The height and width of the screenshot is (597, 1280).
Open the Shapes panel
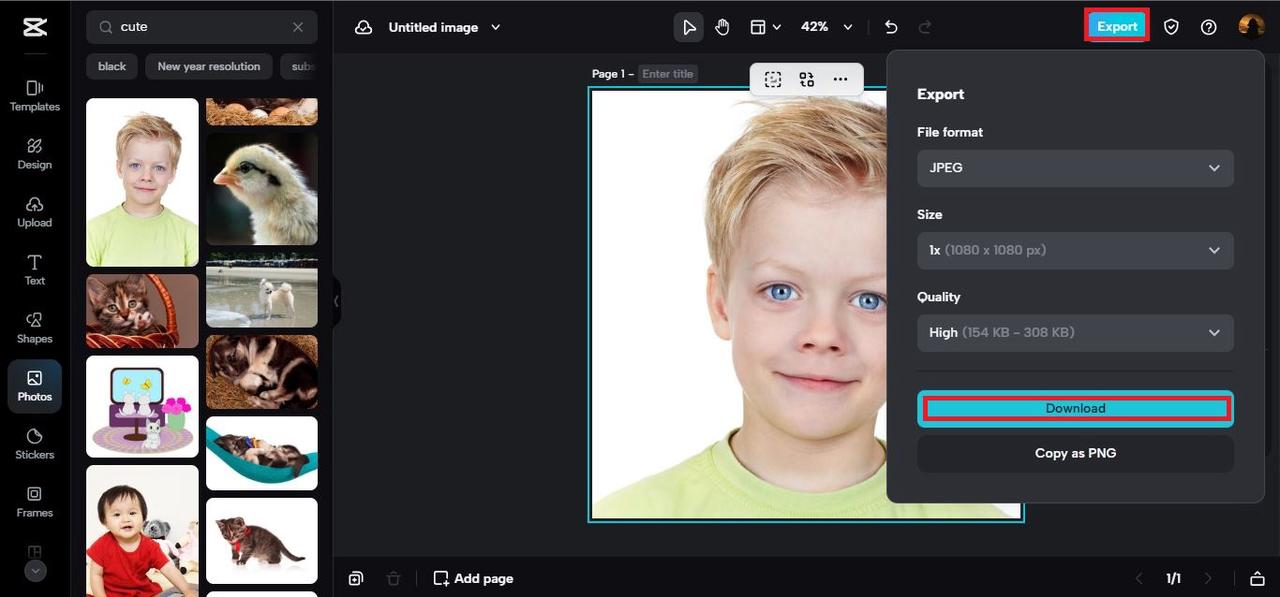35,328
